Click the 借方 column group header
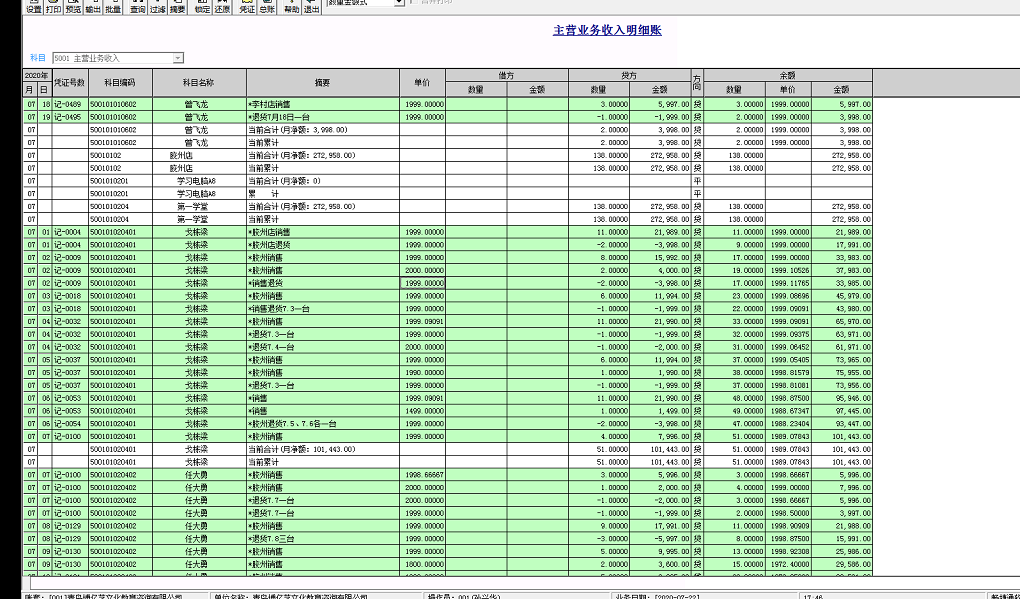Screen dimensions: 1020x599 click(507, 75)
